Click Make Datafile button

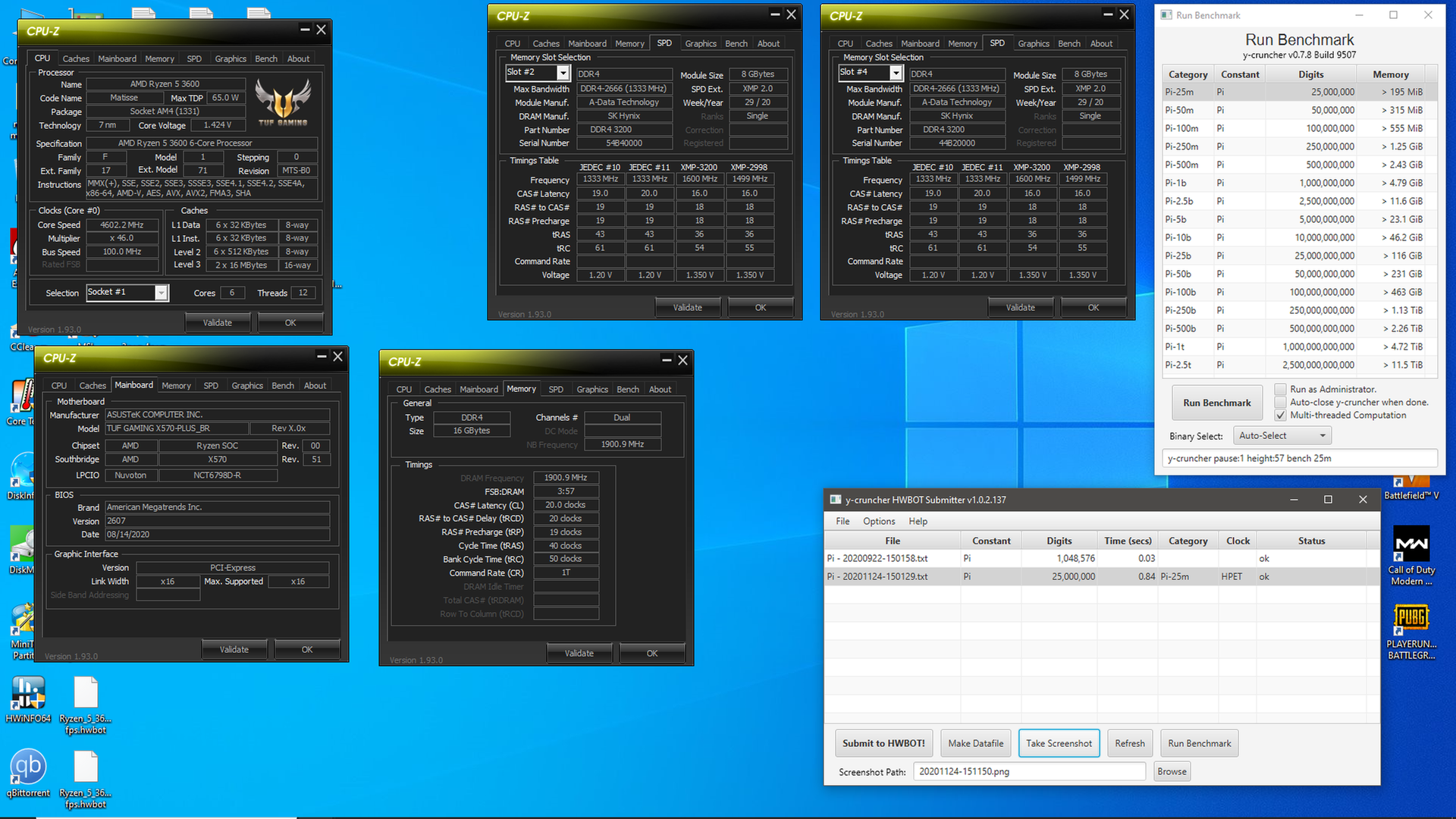pos(976,743)
